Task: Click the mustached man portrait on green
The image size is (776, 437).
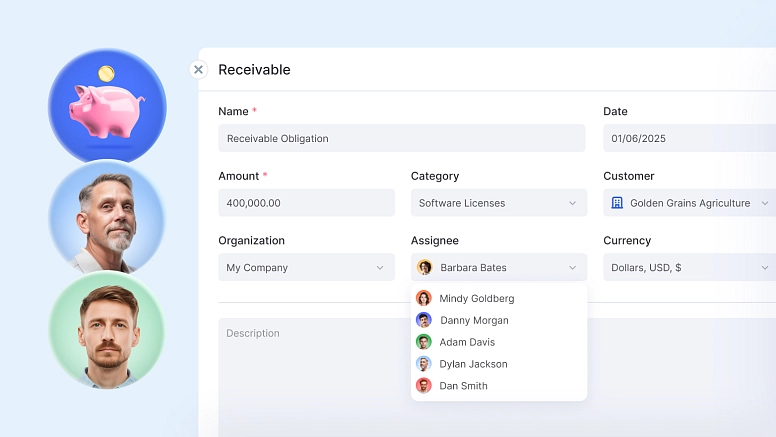Action: [107, 330]
